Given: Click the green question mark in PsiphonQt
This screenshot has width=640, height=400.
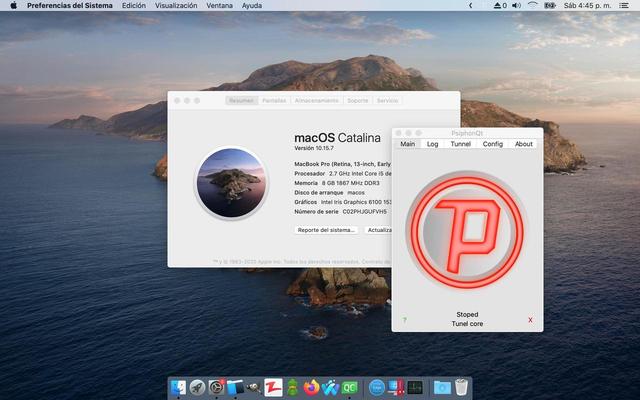Looking at the screenshot, I should click(x=404, y=320).
